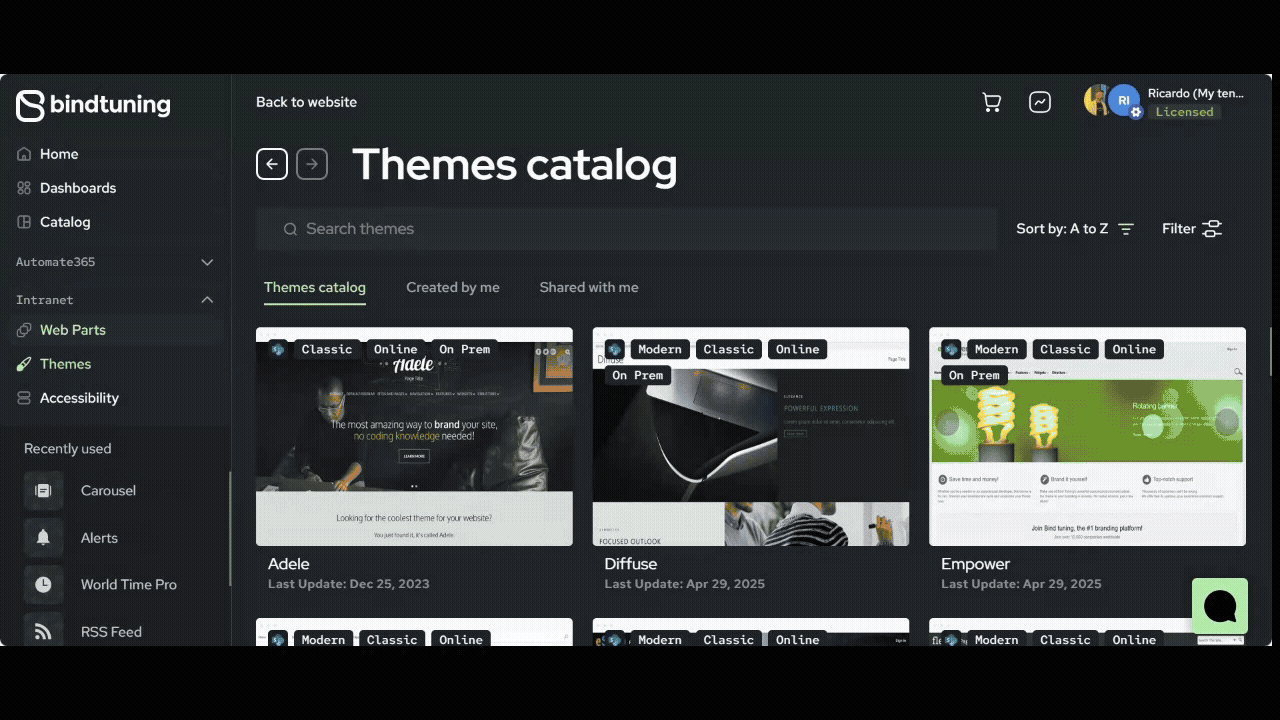Open the shopping cart

pyautogui.click(x=992, y=102)
